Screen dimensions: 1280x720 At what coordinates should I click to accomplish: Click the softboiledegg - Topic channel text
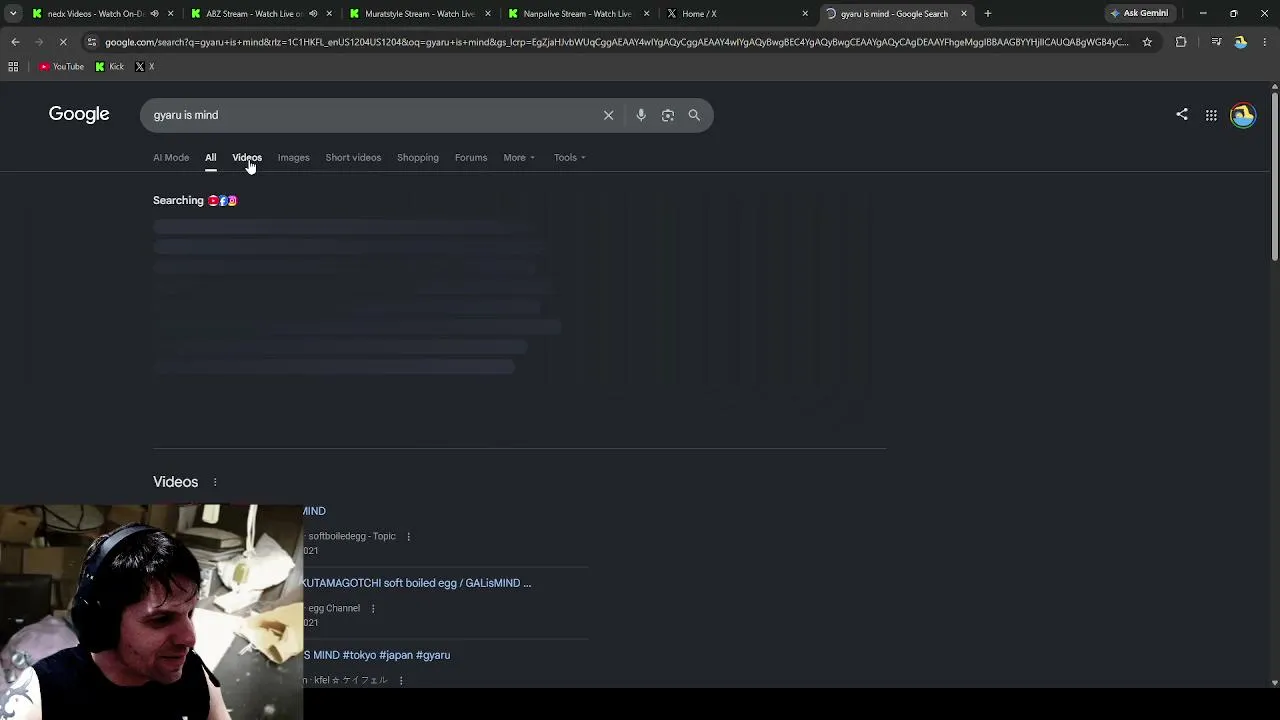point(352,536)
